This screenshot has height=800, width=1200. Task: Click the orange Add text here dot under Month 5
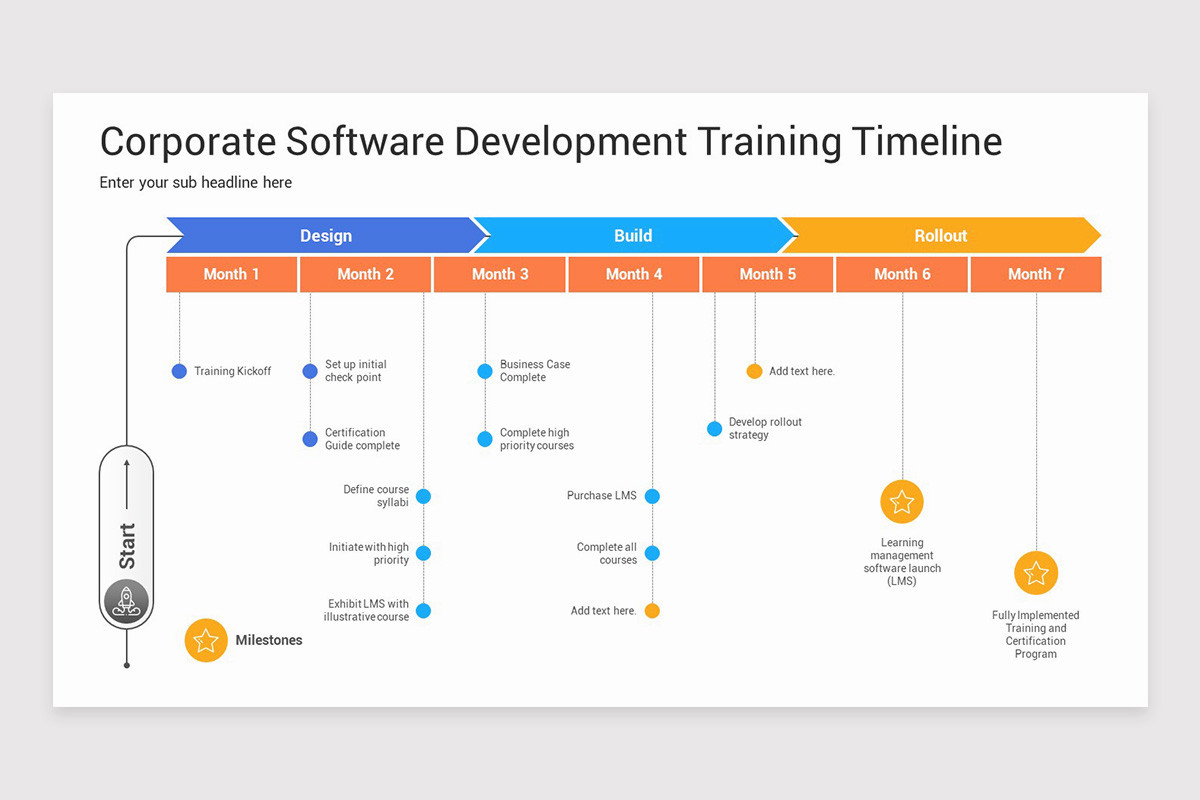click(x=754, y=370)
